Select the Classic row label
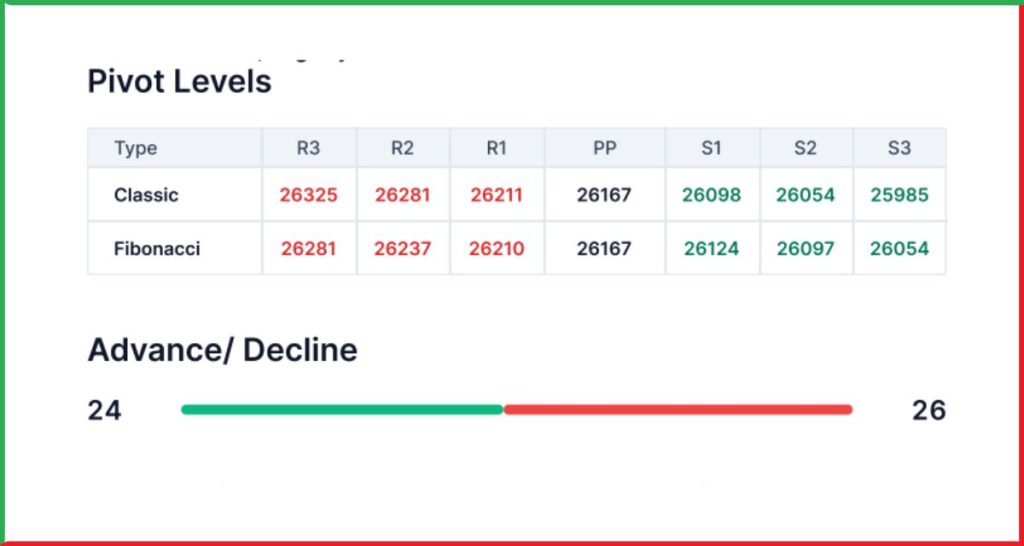Image resolution: width=1024 pixels, height=546 pixels. (x=146, y=195)
